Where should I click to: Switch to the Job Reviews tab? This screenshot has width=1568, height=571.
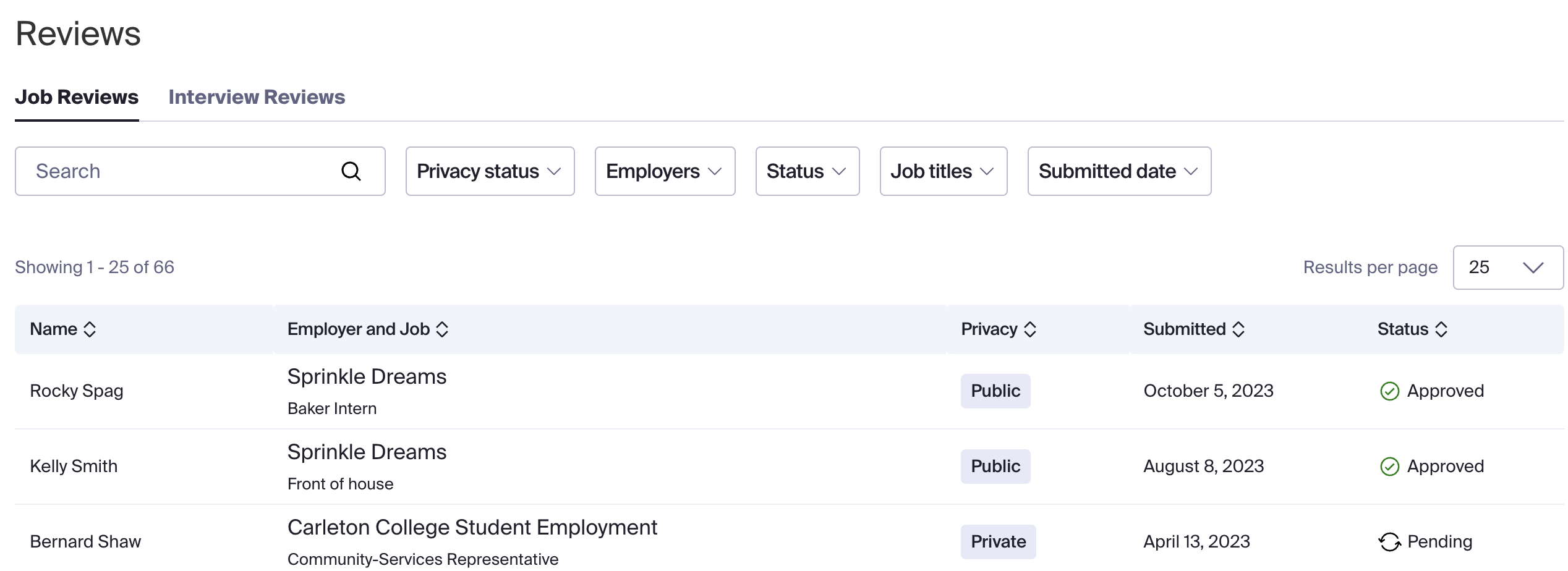click(77, 97)
